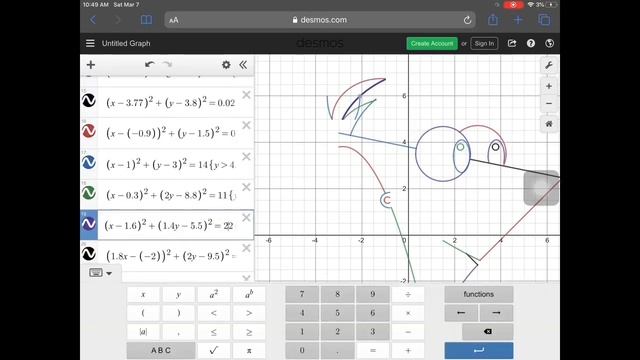
Task: Go back in Safari
Action: click(93, 20)
